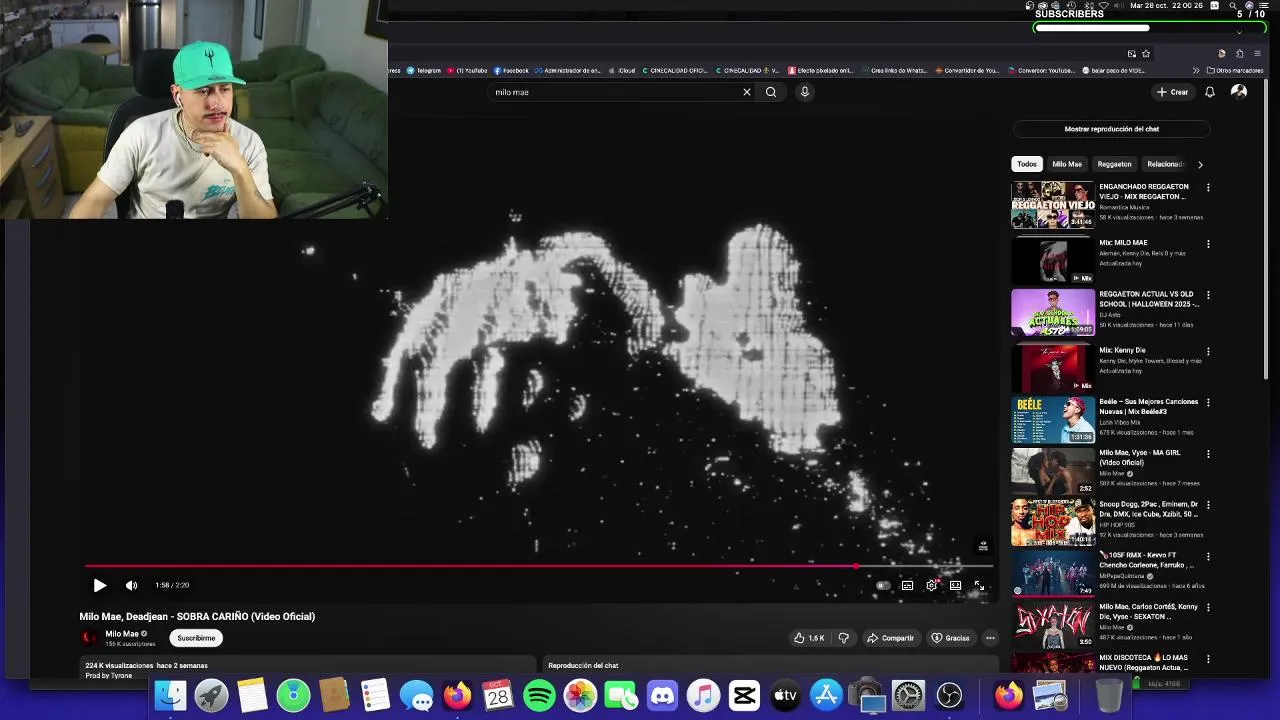Open the App Store from the dock
Screen dimensions: 1280x720
[826, 695]
